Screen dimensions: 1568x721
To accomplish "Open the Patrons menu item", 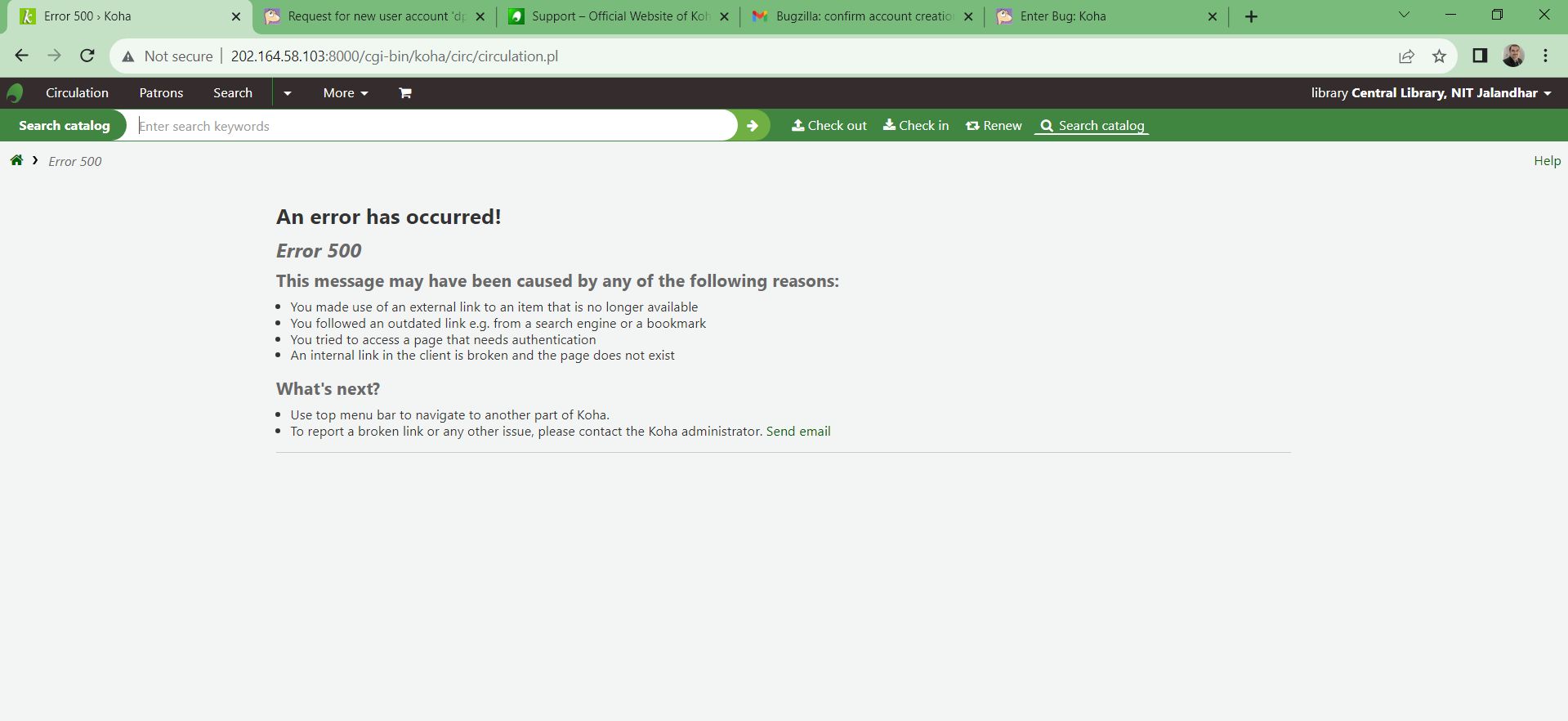I will [x=161, y=93].
